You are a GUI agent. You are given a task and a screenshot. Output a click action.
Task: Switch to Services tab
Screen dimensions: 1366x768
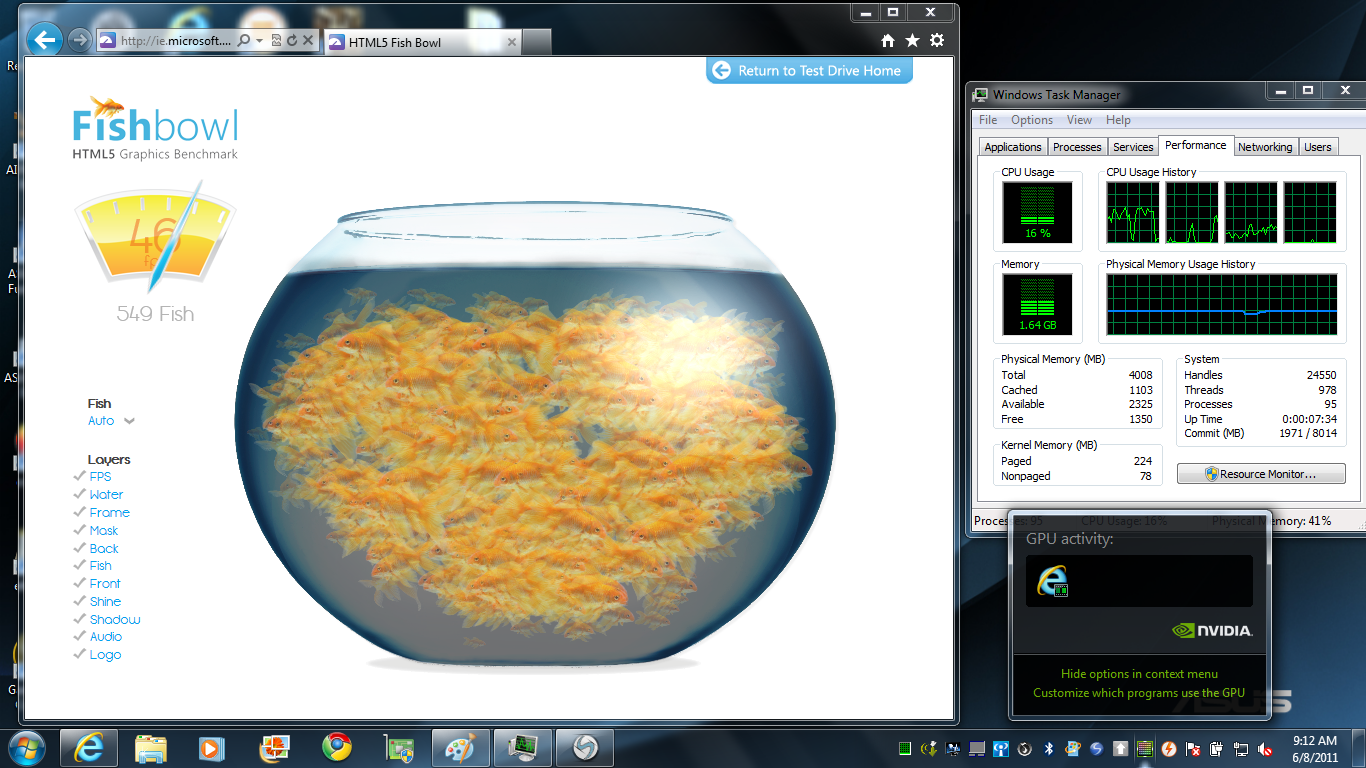pos(1133,147)
